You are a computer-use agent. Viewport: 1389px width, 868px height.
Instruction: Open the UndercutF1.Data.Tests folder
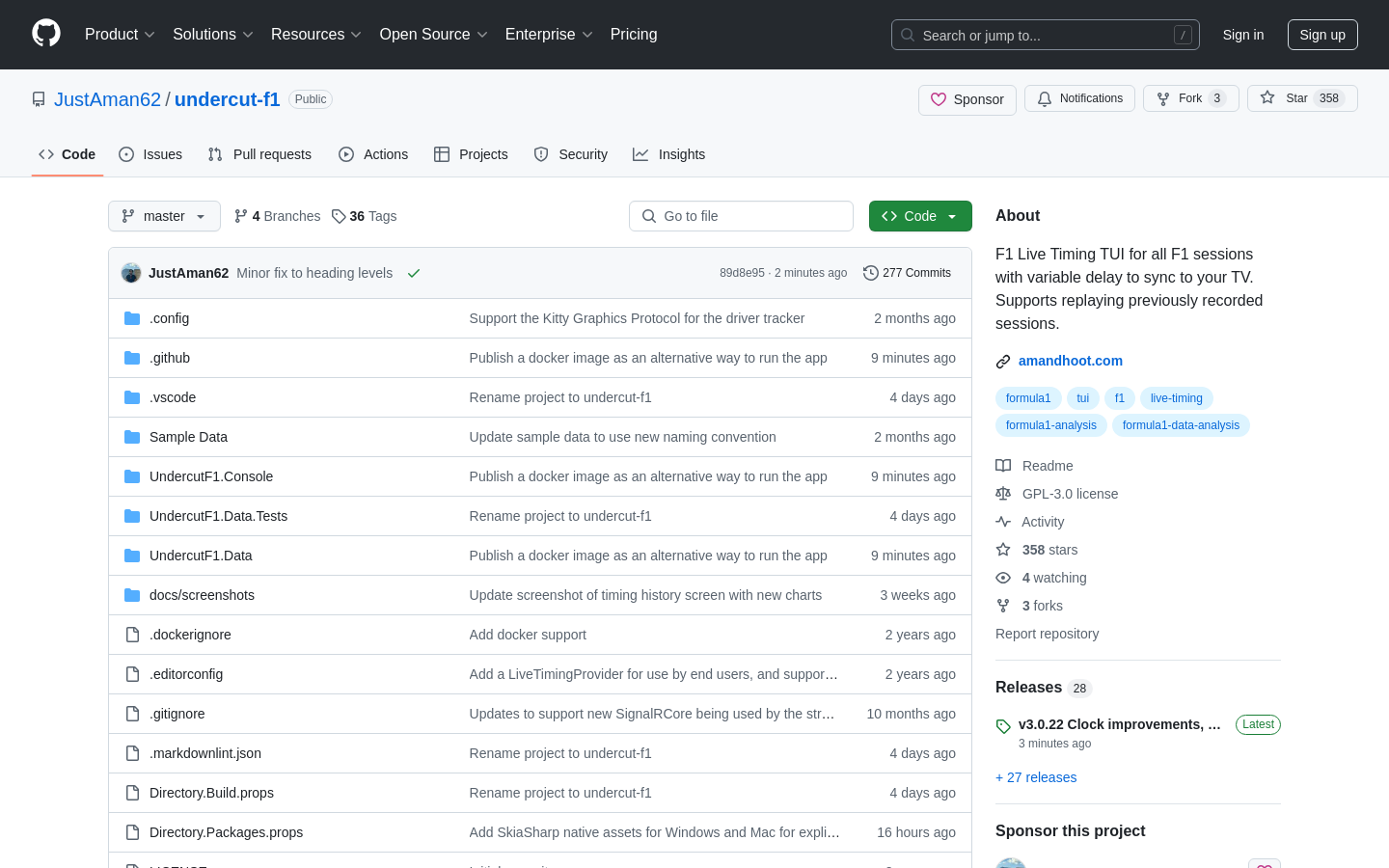click(218, 516)
